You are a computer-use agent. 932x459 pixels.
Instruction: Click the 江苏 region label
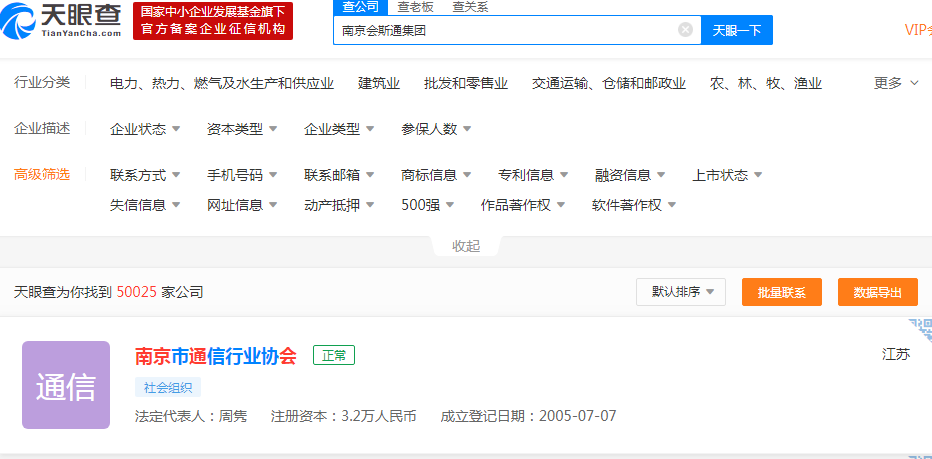(x=896, y=355)
